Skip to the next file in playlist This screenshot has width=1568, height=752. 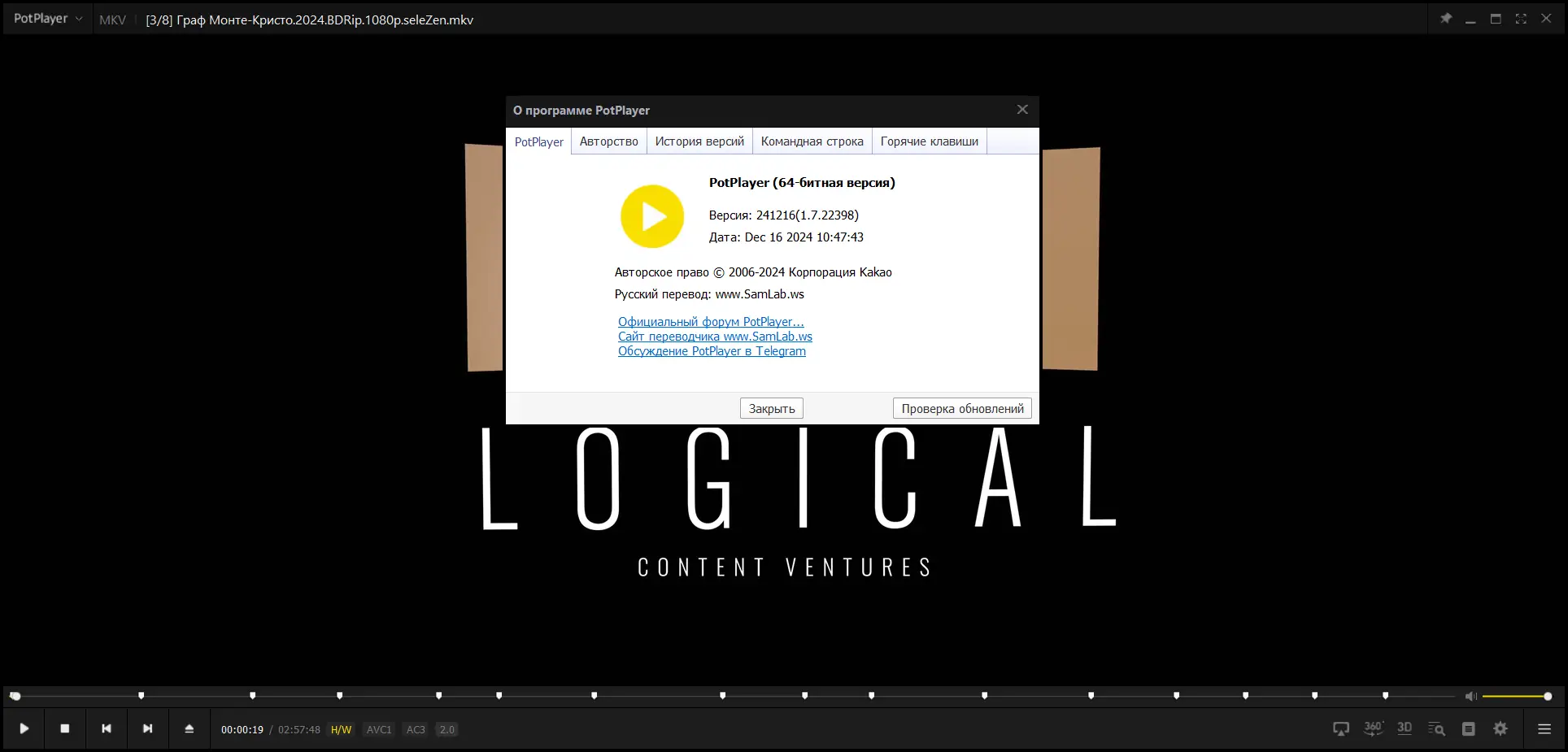148,729
